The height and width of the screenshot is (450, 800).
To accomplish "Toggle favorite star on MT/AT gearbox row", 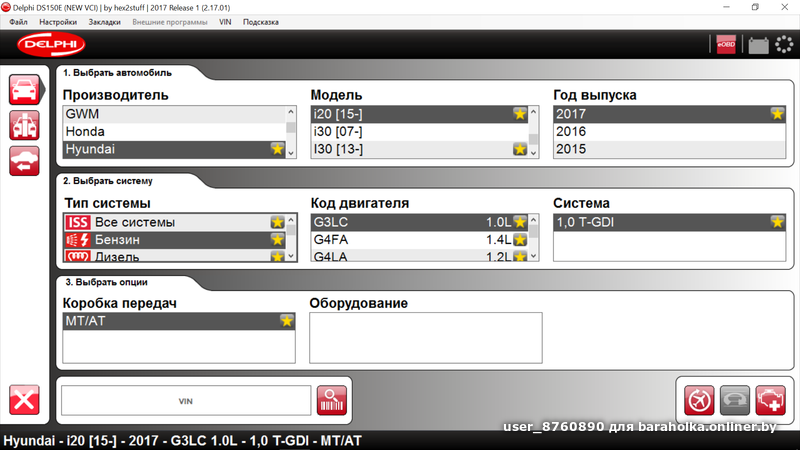I will (x=286, y=321).
